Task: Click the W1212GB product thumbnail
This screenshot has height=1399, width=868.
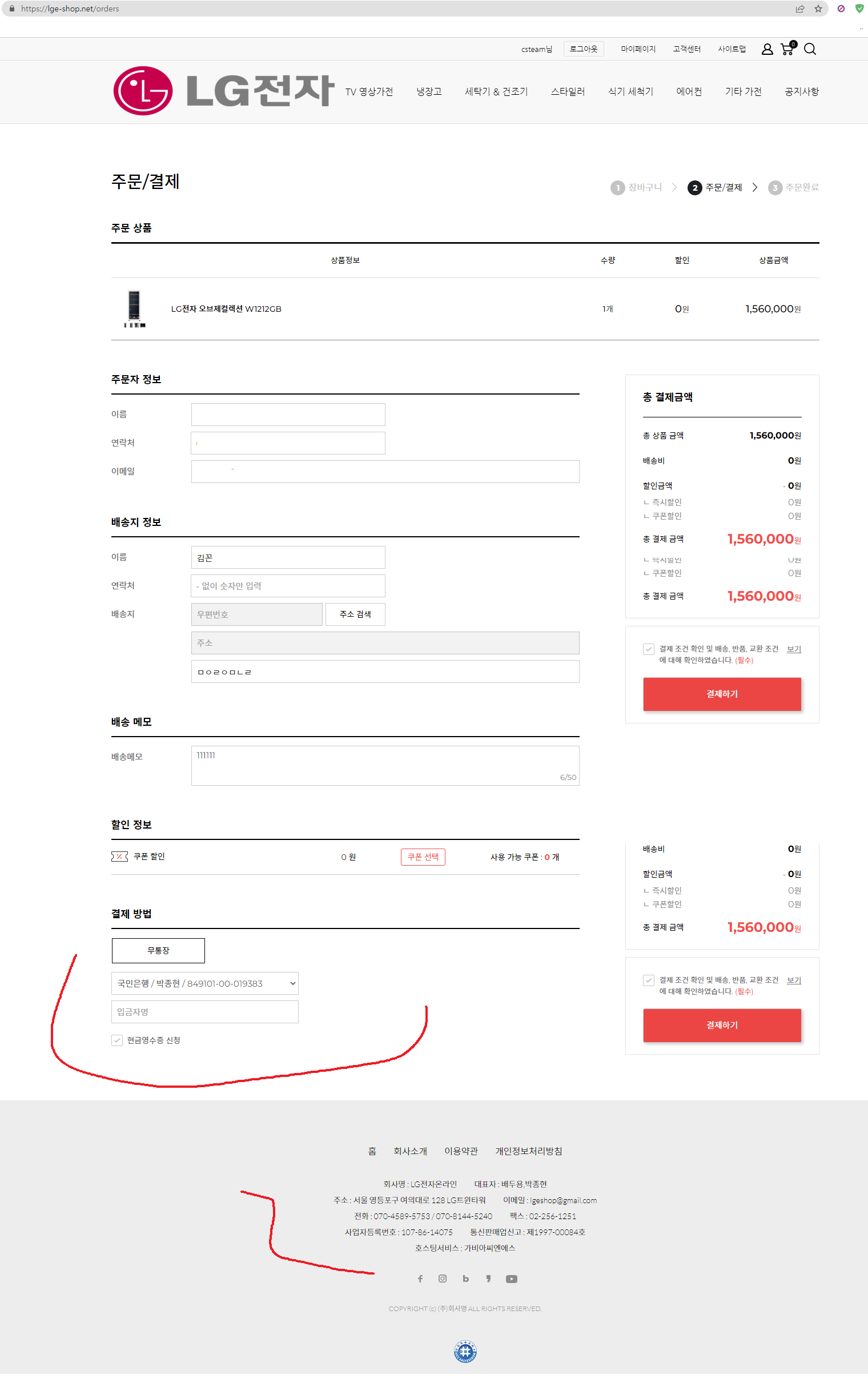Action: pos(134,309)
